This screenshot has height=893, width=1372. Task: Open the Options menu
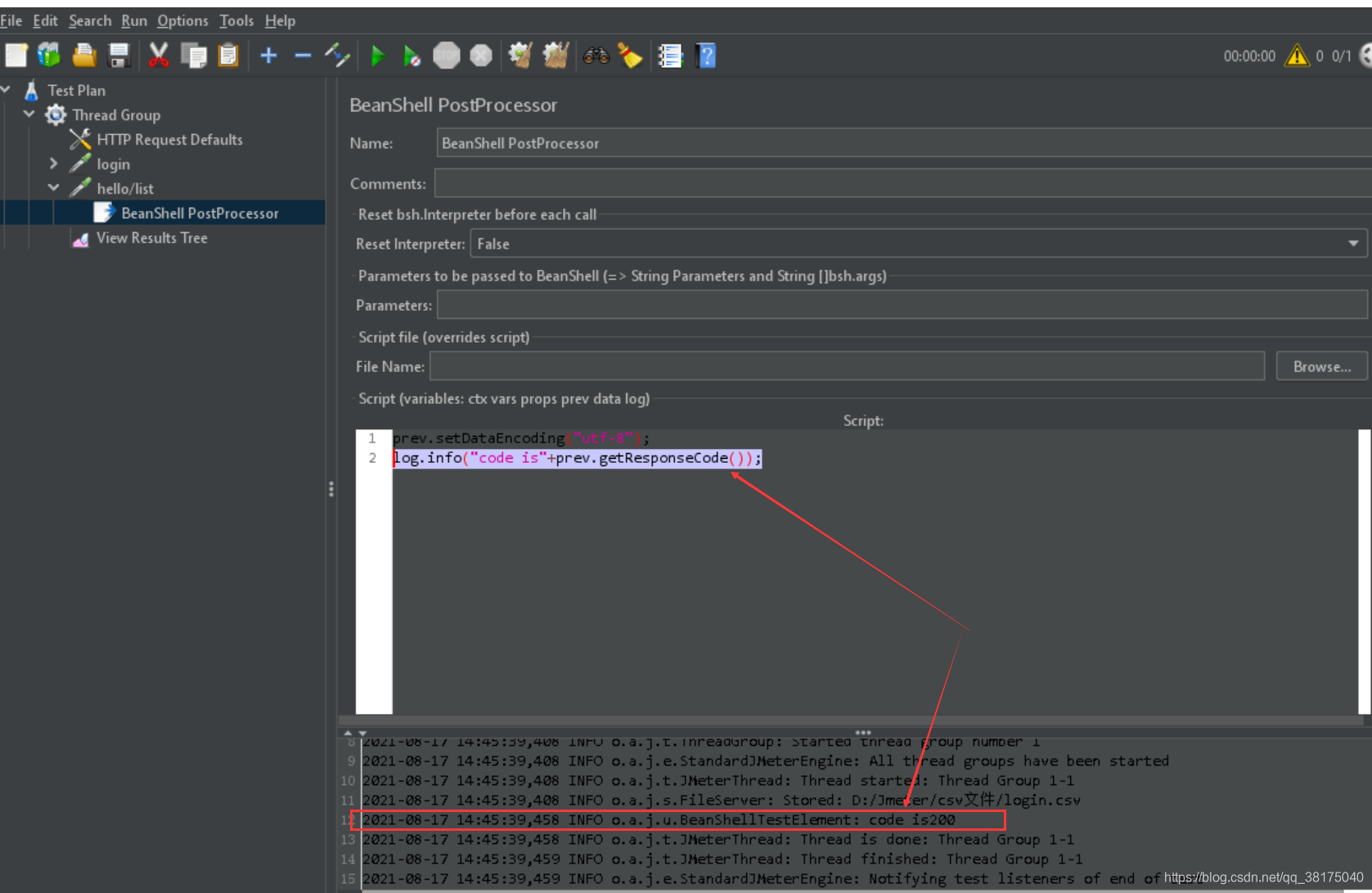[182, 20]
